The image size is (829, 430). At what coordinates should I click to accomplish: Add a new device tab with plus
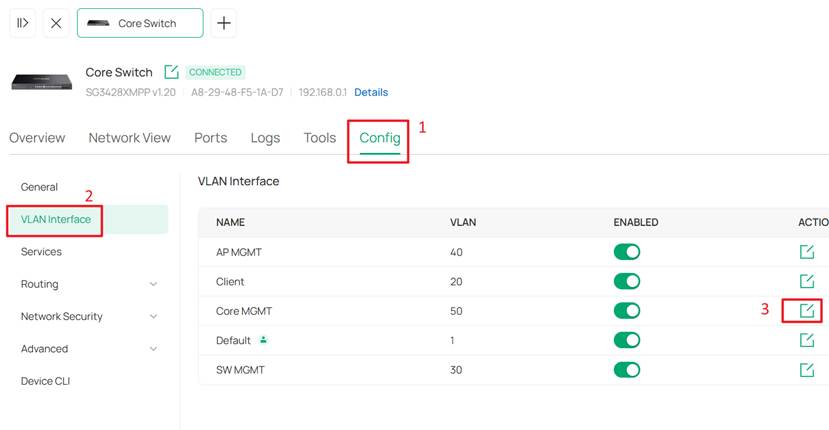pyautogui.click(x=224, y=23)
